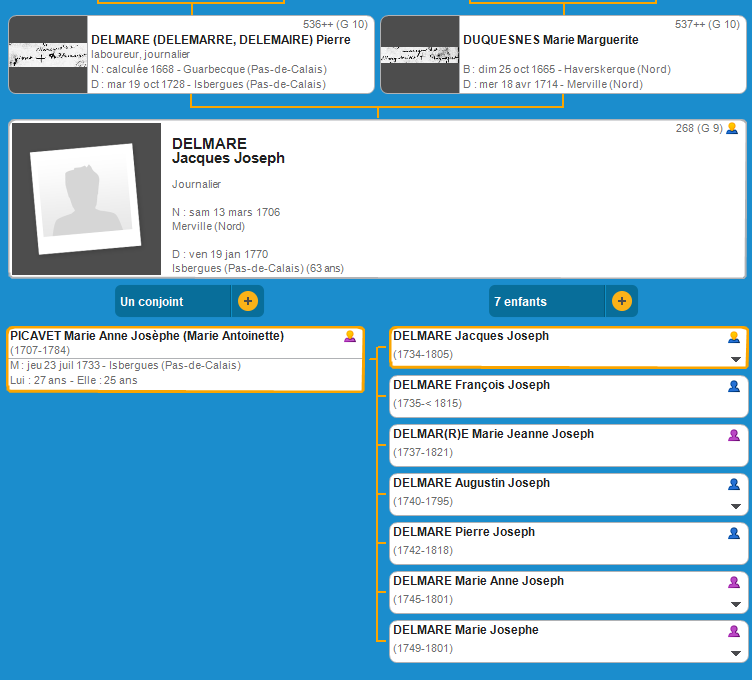Click the purple person icon on Picavet's card
The height and width of the screenshot is (680, 752).
350,337
